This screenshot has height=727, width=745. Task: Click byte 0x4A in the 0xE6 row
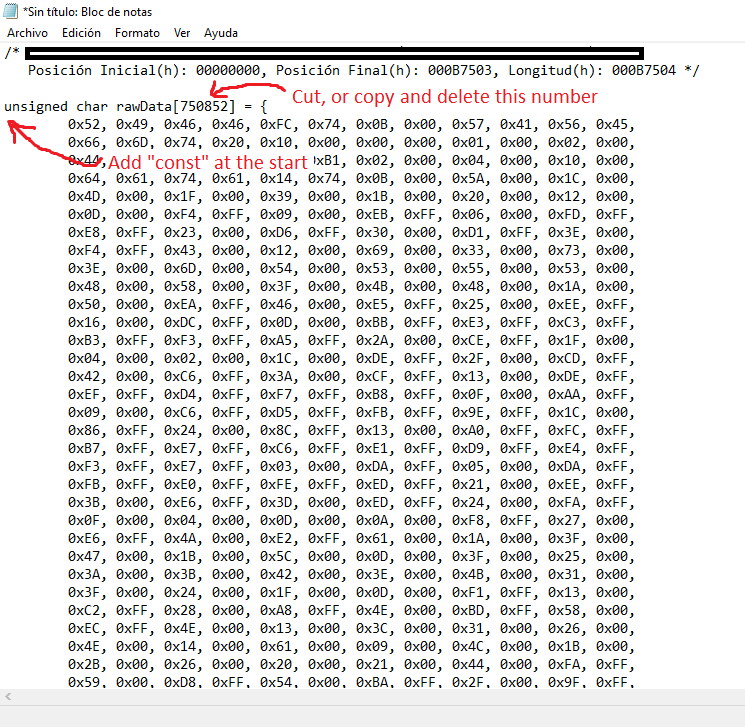[180, 539]
